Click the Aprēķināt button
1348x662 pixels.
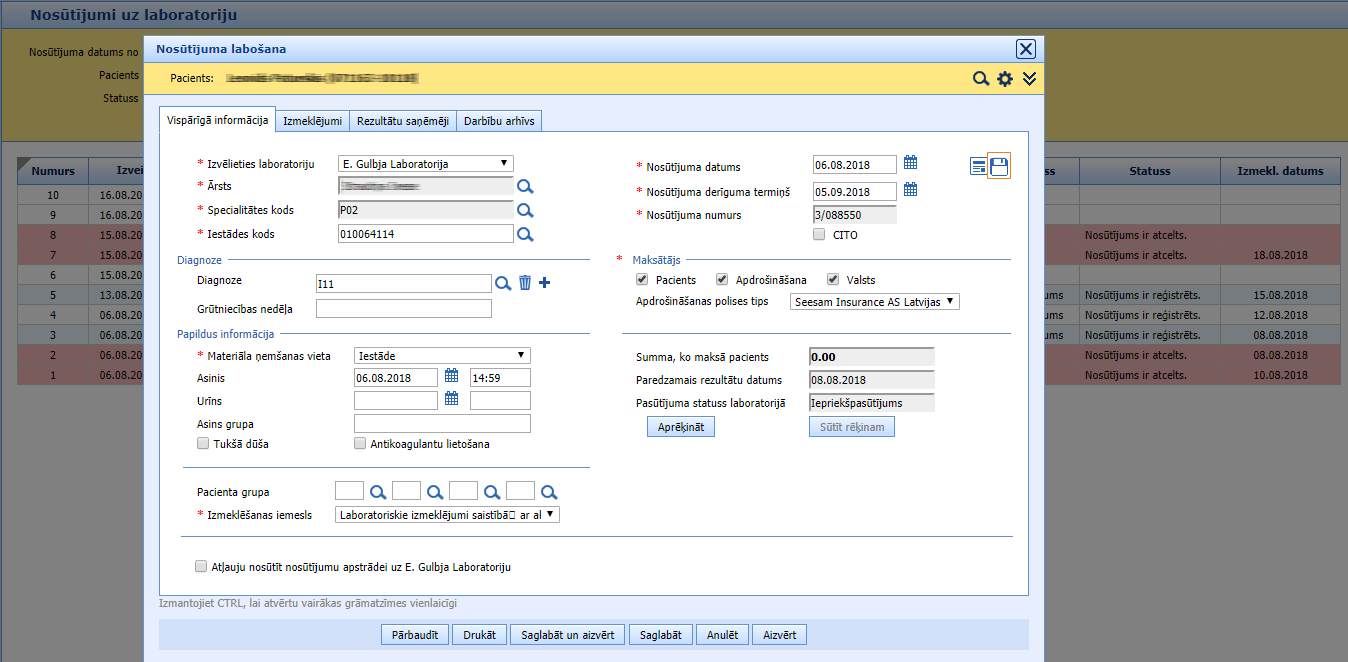coord(680,427)
